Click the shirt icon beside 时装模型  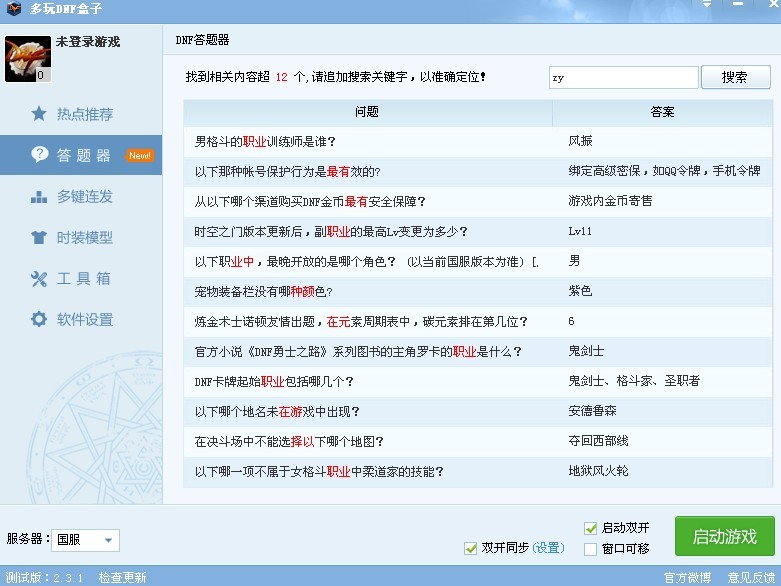(39, 237)
